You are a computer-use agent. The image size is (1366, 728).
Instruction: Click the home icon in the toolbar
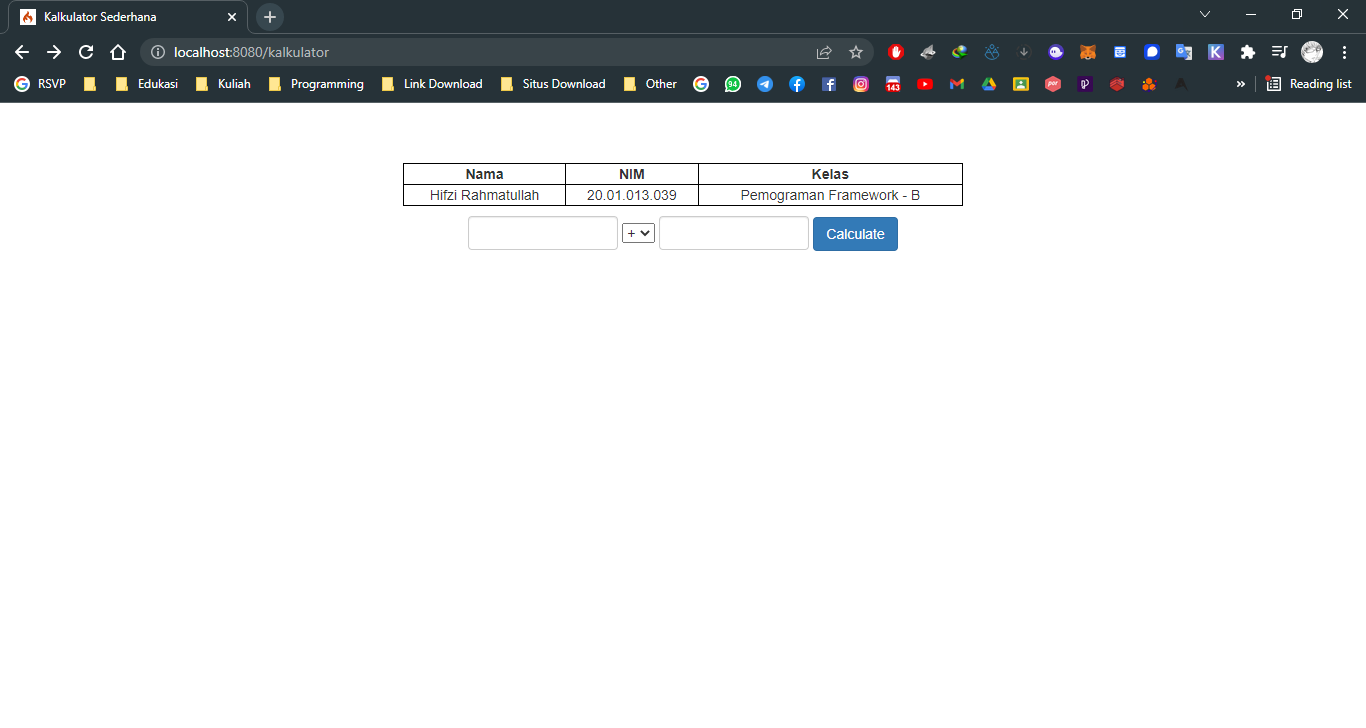[x=117, y=52]
